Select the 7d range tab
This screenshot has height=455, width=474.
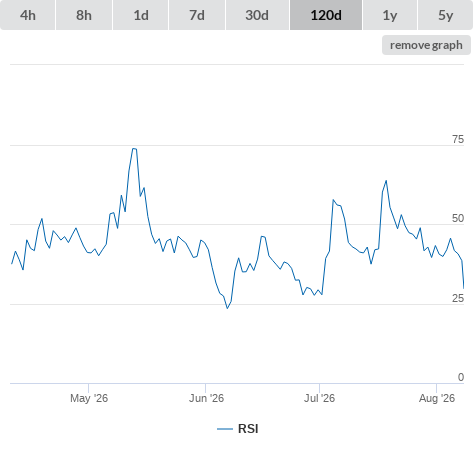click(197, 15)
